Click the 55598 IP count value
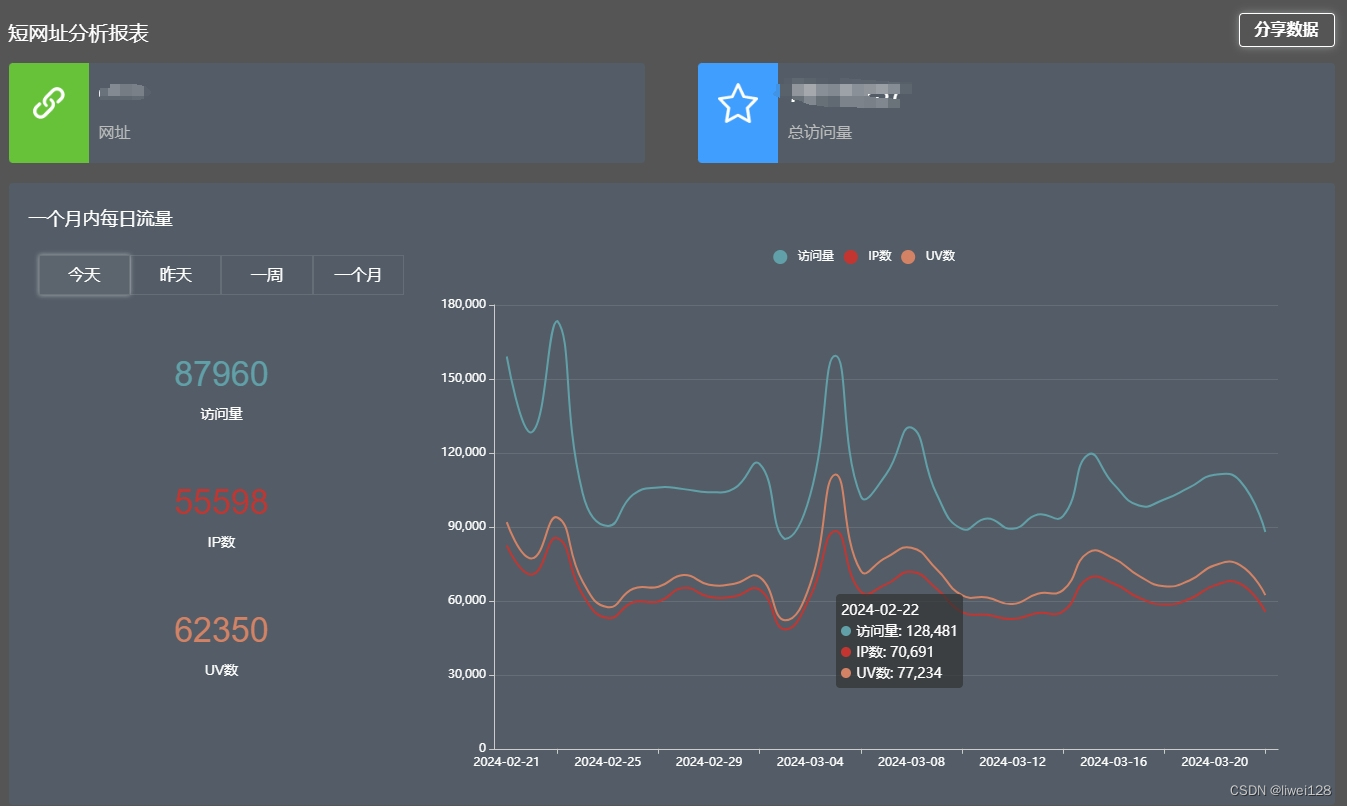 point(221,502)
